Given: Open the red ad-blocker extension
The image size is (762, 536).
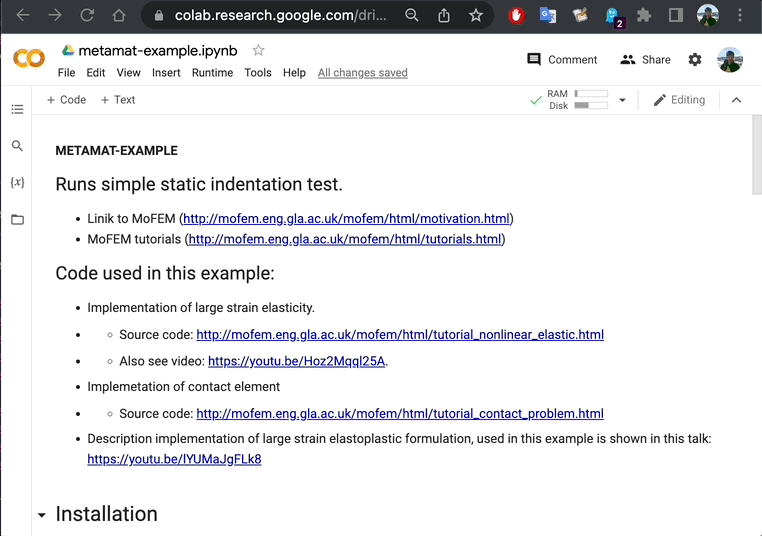Looking at the screenshot, I should 517,16.
